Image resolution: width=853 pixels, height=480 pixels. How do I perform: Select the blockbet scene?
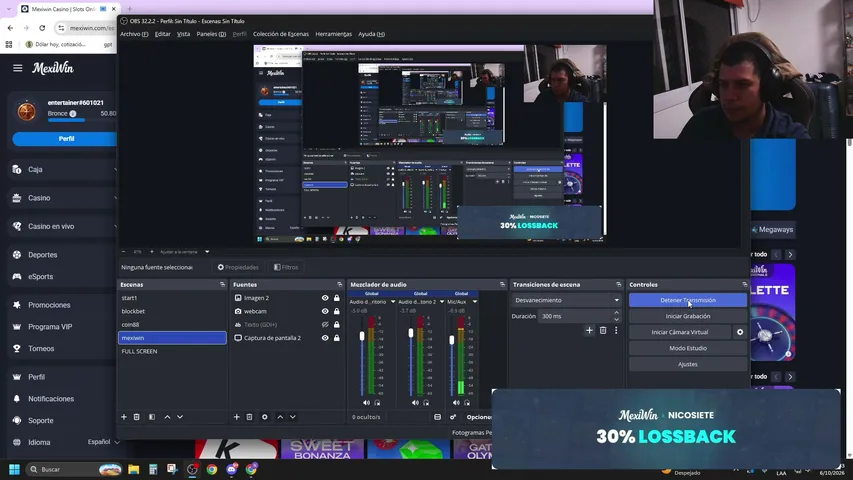(x=172, y=311)
